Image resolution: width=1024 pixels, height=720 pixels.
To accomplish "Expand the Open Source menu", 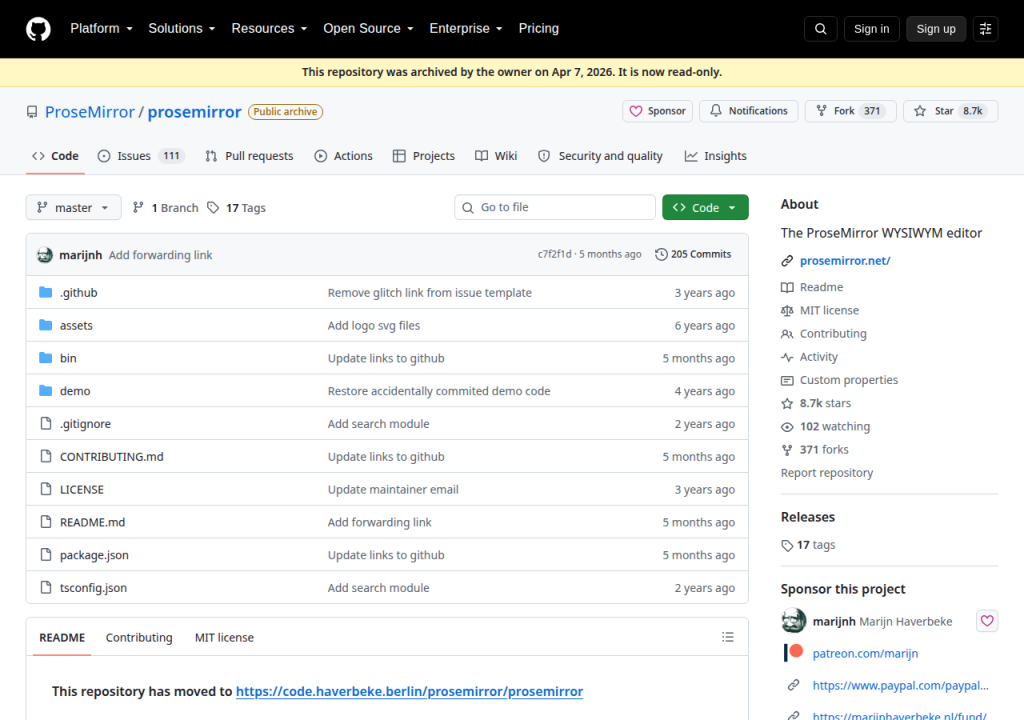I will click(x=368, y=29).
